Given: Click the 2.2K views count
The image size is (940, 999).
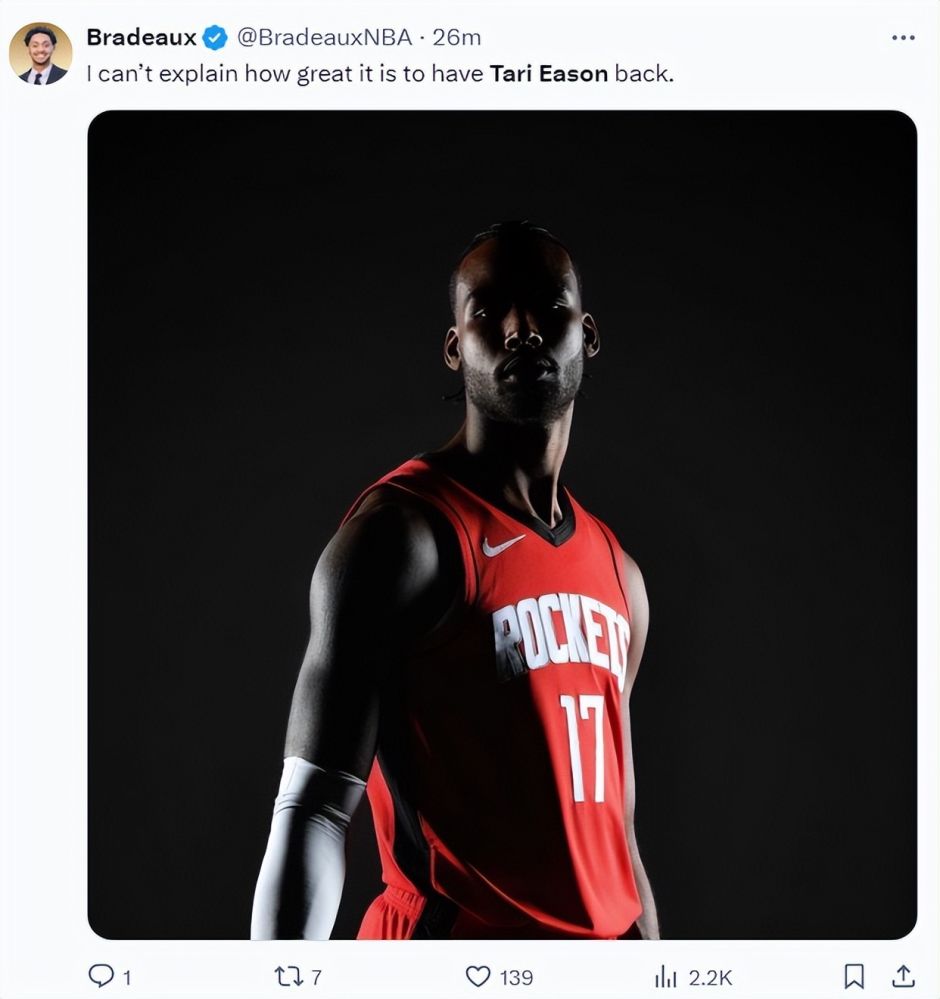Looking at the screenshot, I should point(710,977).
